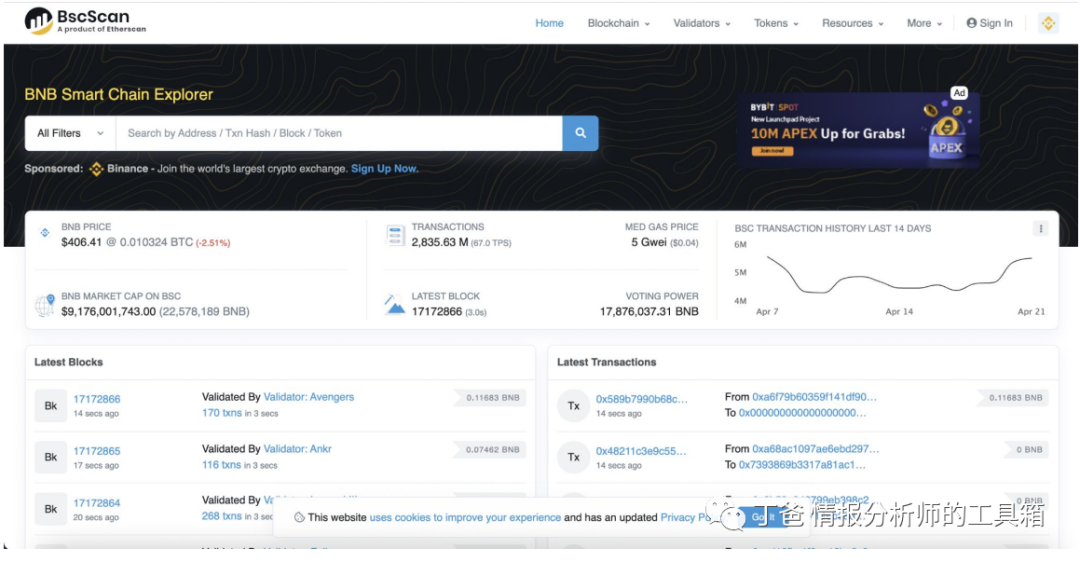Open block number 17172866 link

tap(97, 399)
